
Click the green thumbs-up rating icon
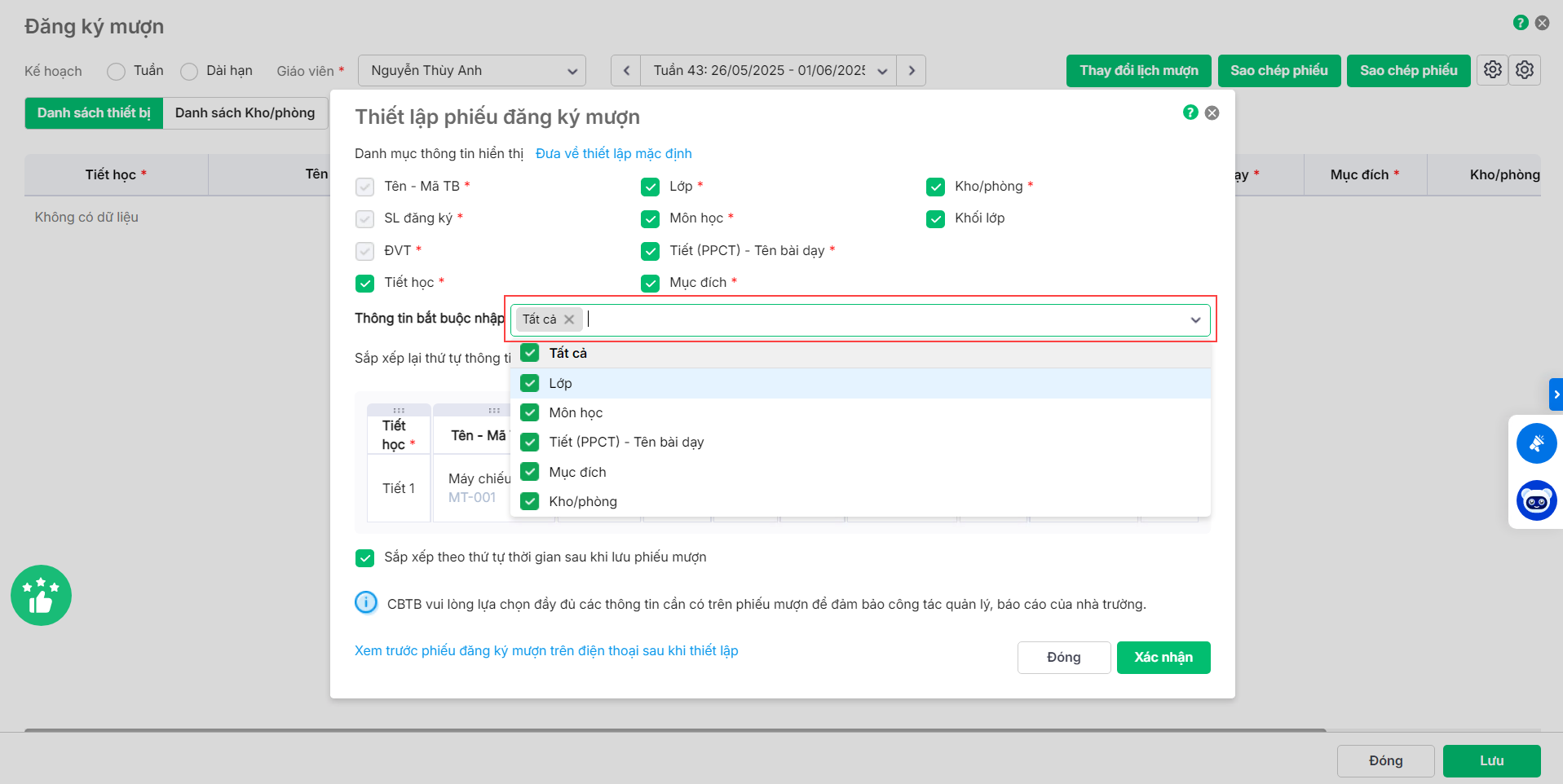tap(41, 596)
